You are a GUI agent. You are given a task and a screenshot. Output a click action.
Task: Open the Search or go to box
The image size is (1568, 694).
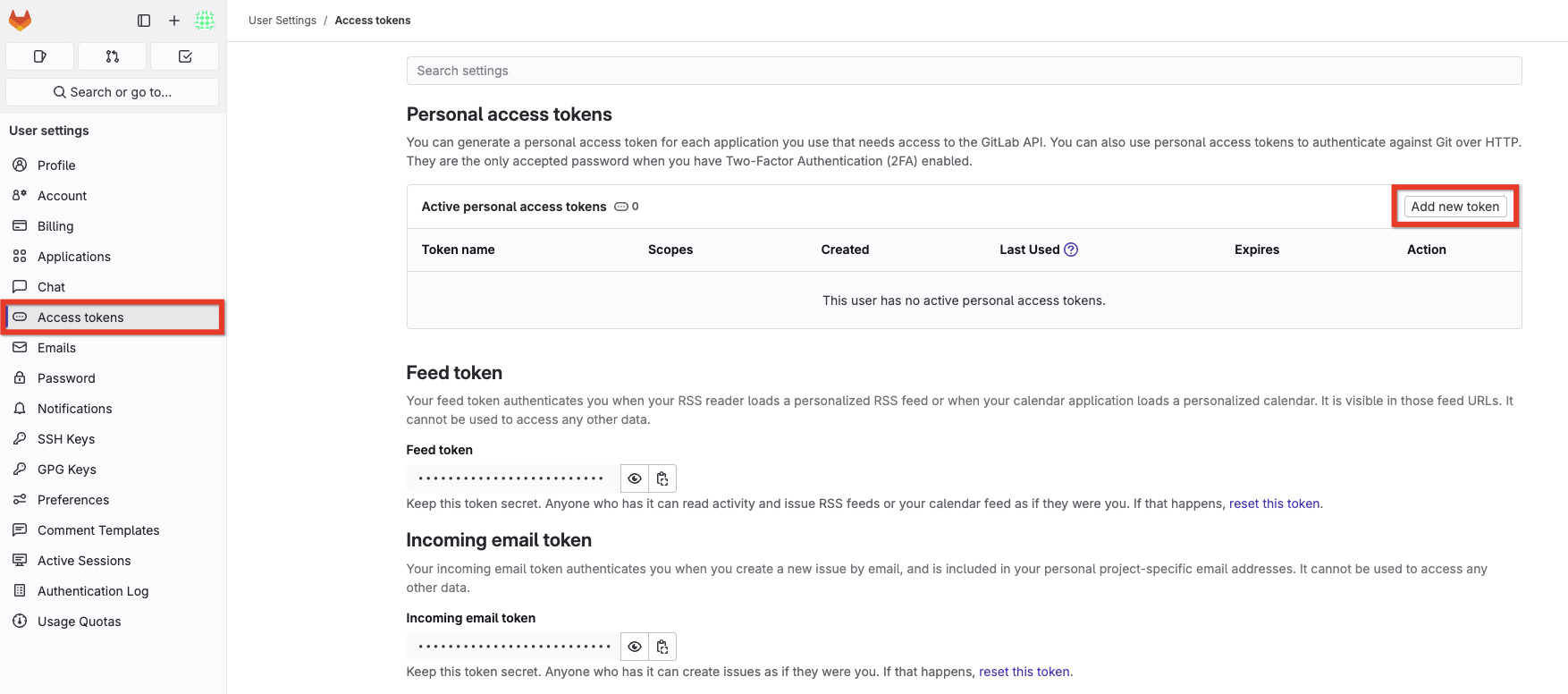(113, 92)
